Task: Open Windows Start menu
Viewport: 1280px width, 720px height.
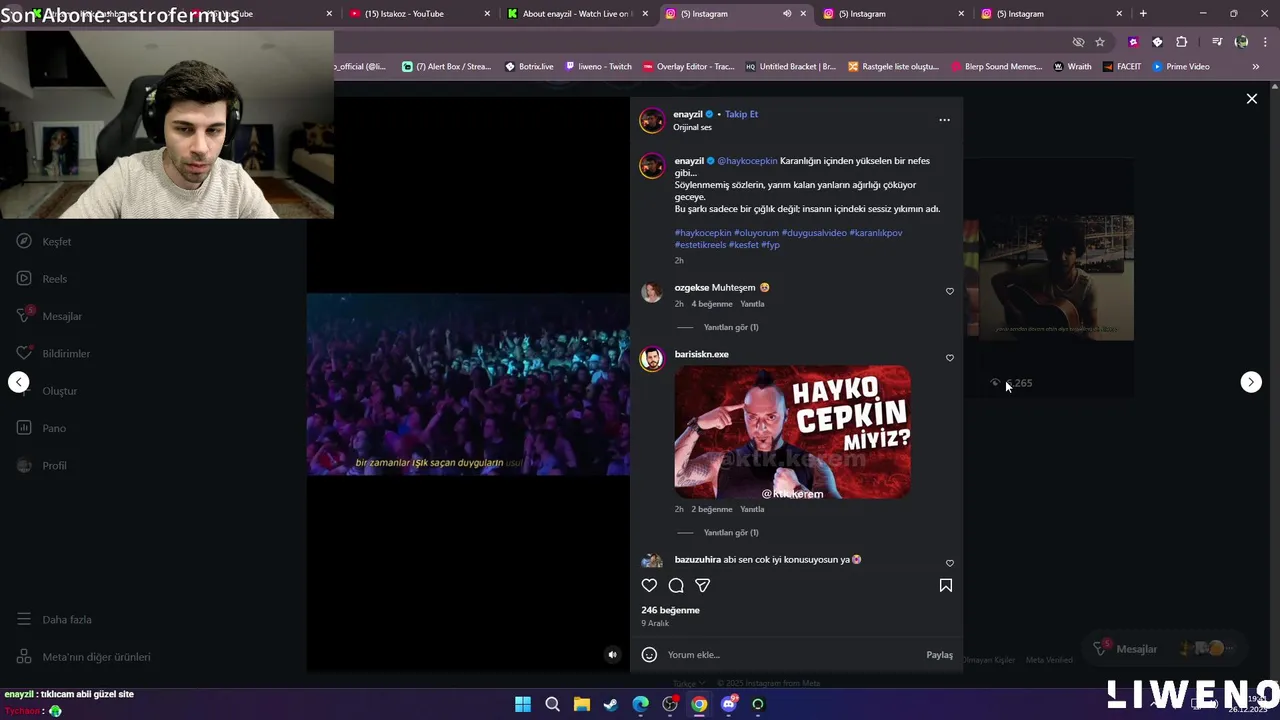Action: tap(523, 705)
